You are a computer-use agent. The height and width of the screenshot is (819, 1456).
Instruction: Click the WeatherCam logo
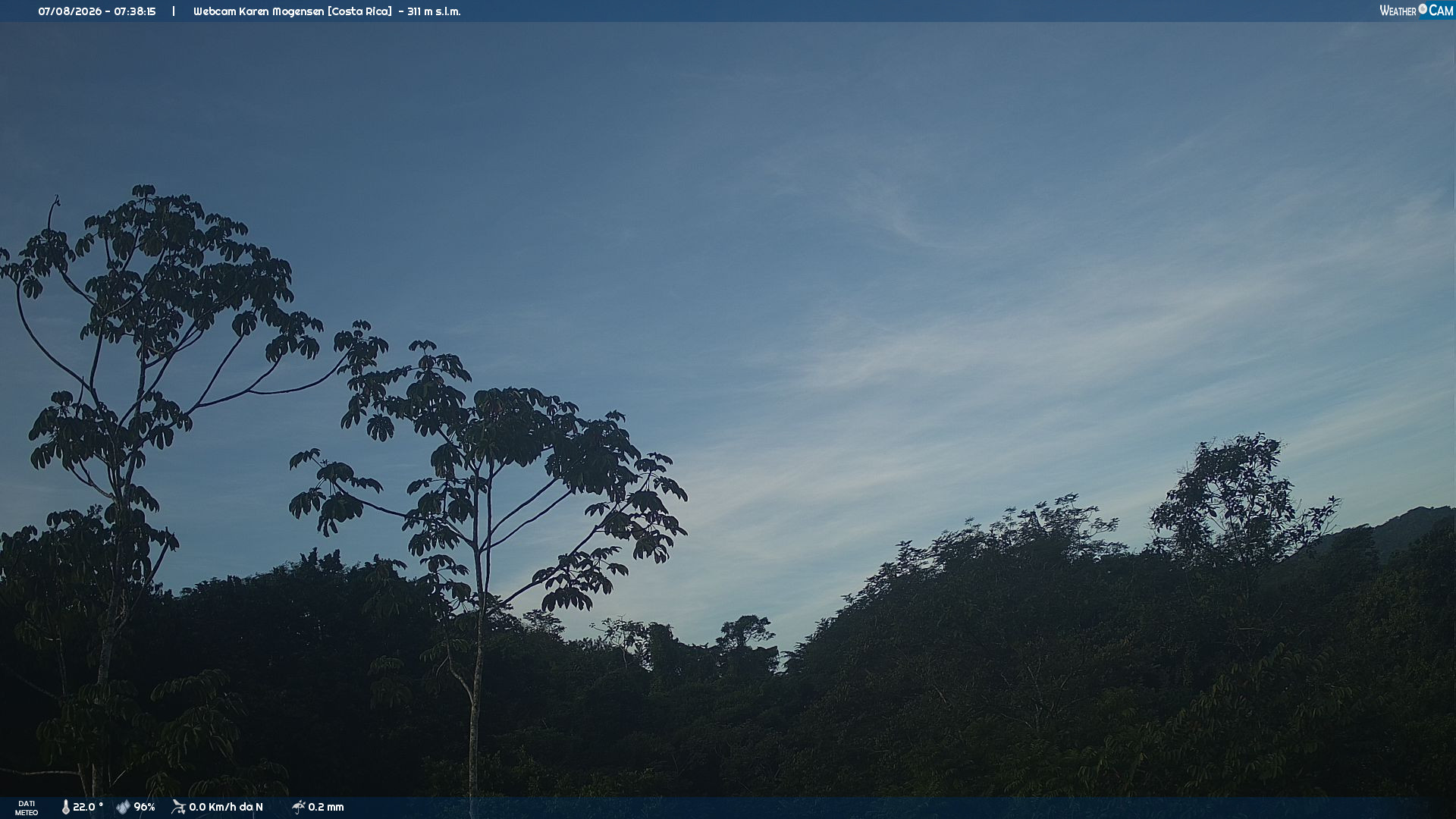coord(1416,11)
